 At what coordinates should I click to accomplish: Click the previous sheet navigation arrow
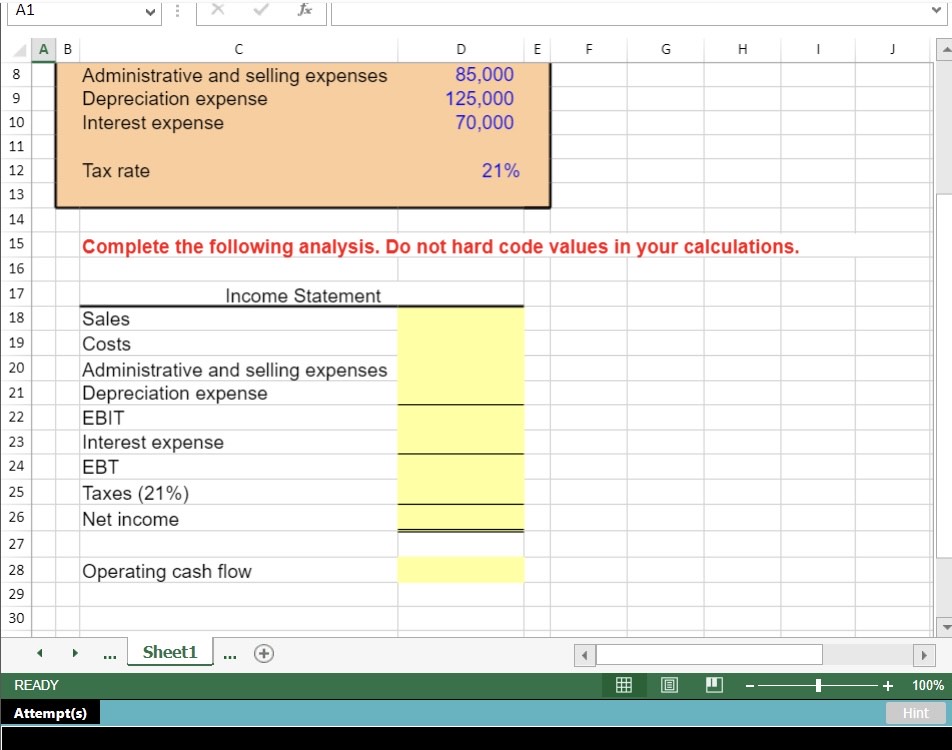(39, 652)
